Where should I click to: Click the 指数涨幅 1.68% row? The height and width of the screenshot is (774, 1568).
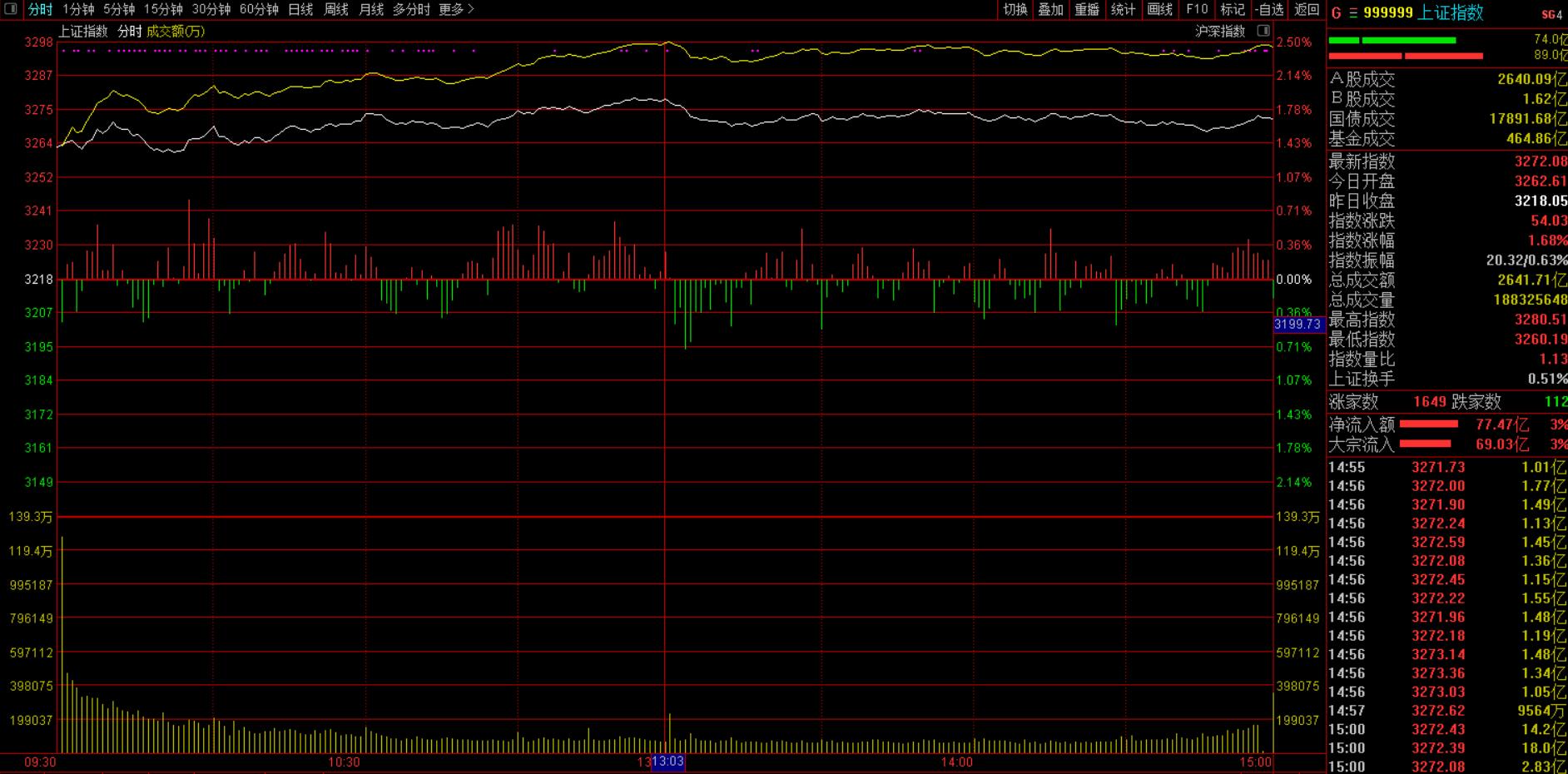(x=1447, y=241)
